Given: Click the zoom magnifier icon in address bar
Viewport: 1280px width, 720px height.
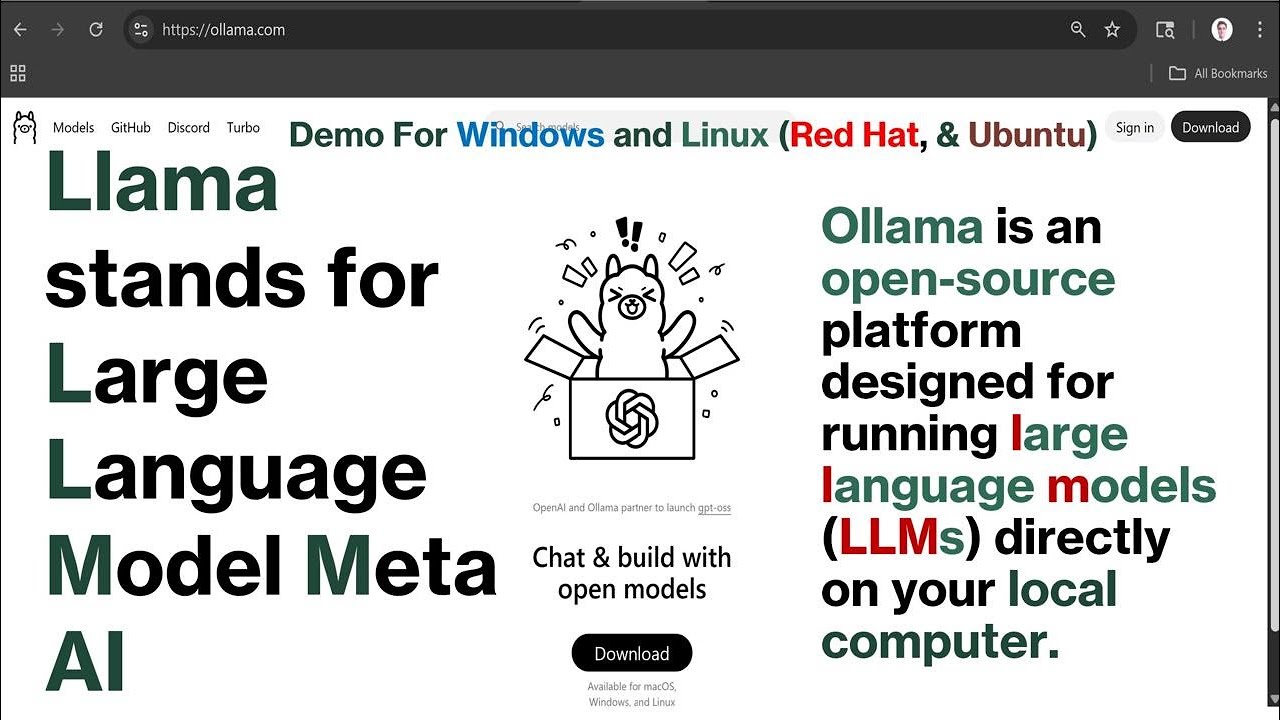Looking at the screenshot, I should coord(1078,30).
